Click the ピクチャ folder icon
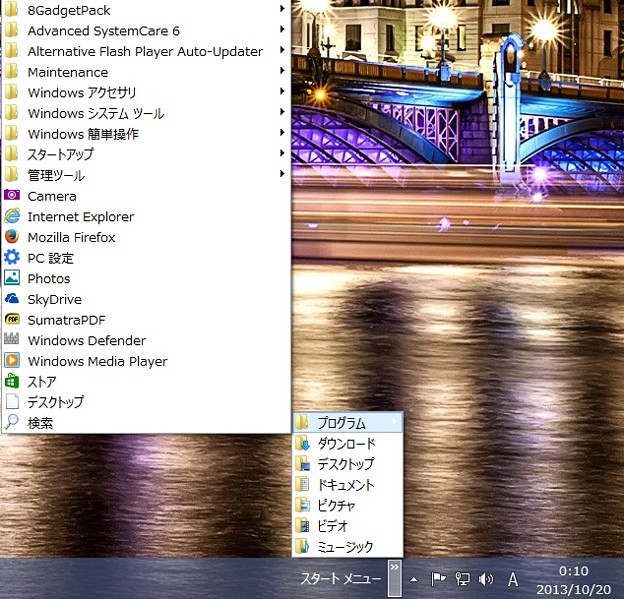Image resolution: width=624 pixels, height=599 pixels. pyautogui.click(x=303, y=505)
